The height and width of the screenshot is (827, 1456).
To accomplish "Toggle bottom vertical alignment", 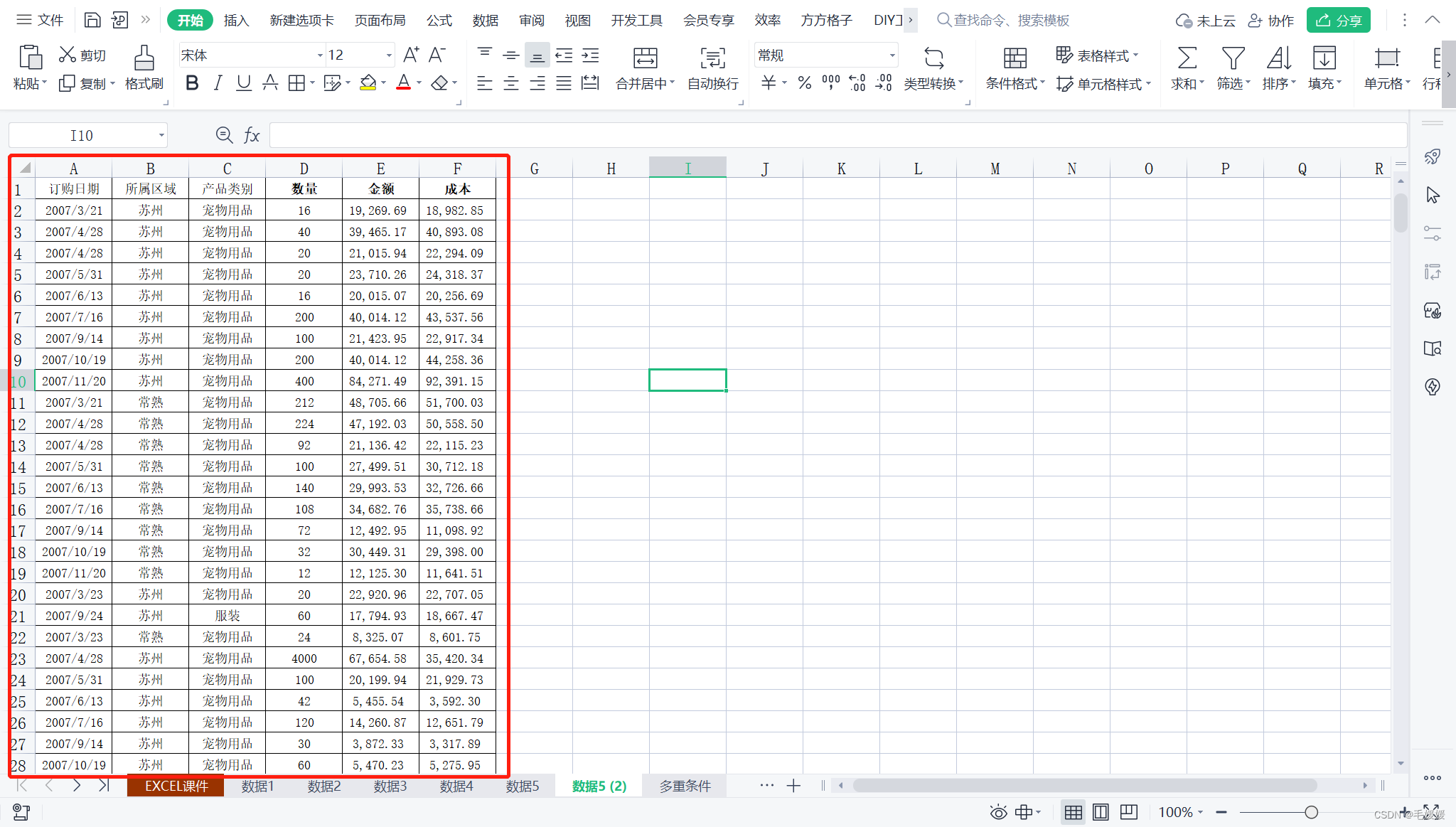I will (x=537, y=55).
